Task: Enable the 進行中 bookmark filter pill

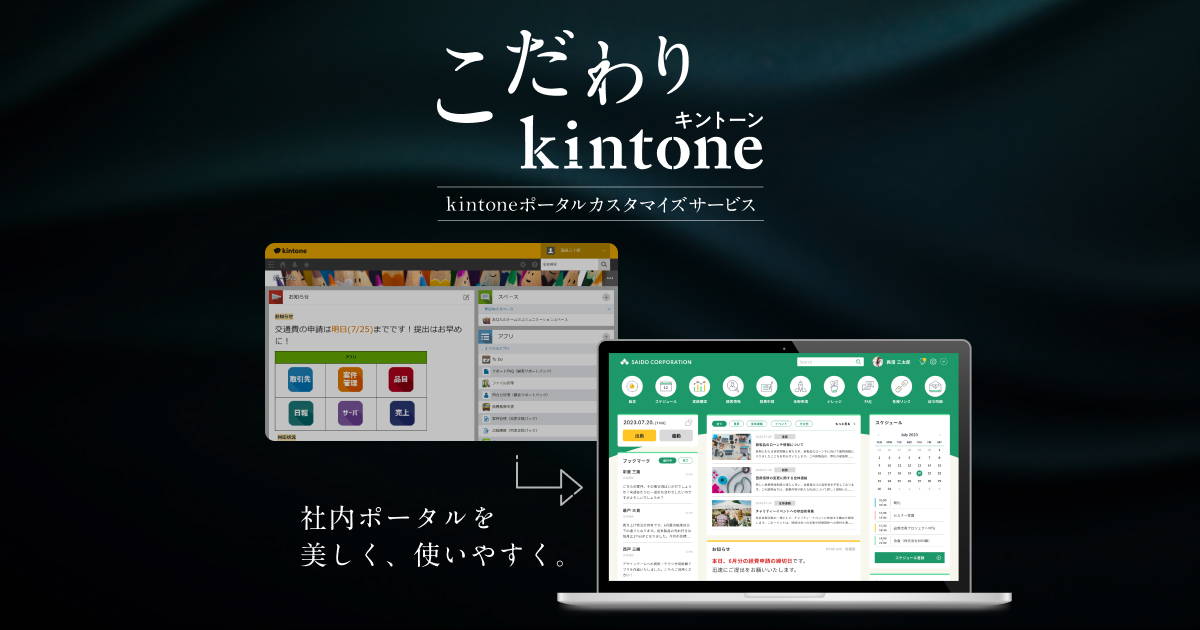Action: [x=666, y=460]
